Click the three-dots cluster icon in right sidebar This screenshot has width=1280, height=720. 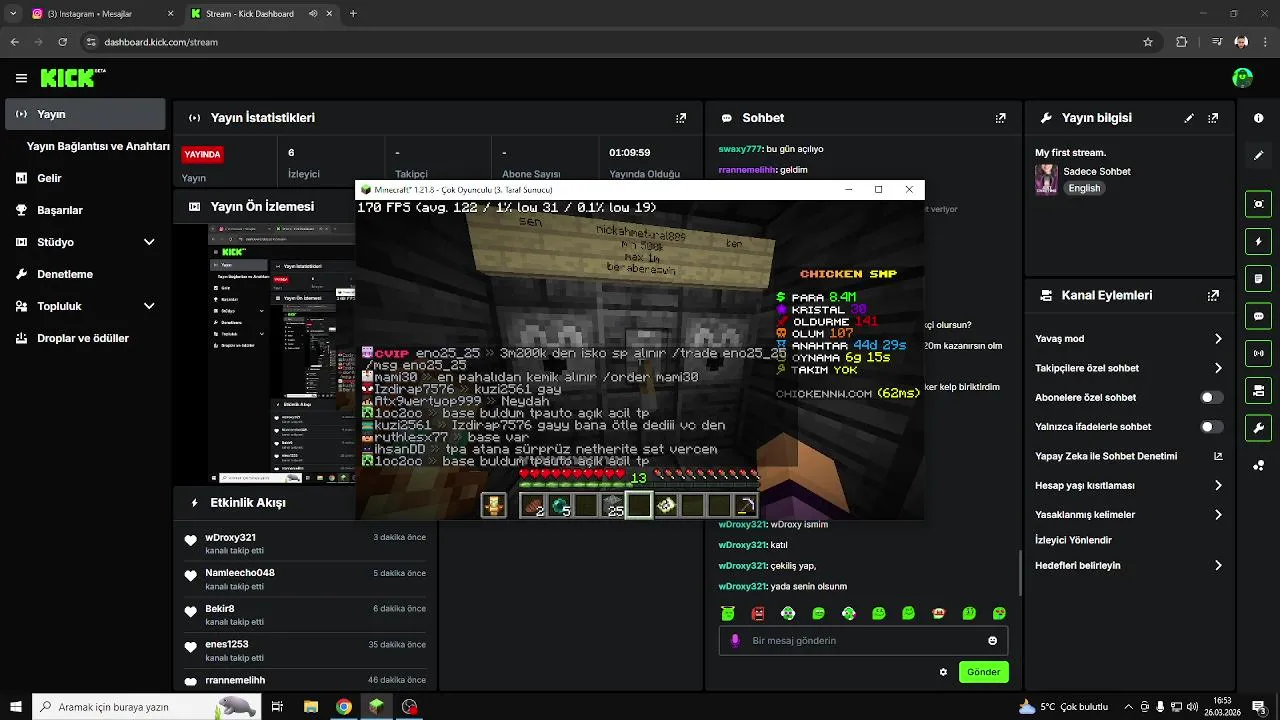[x=1258, y=465]
